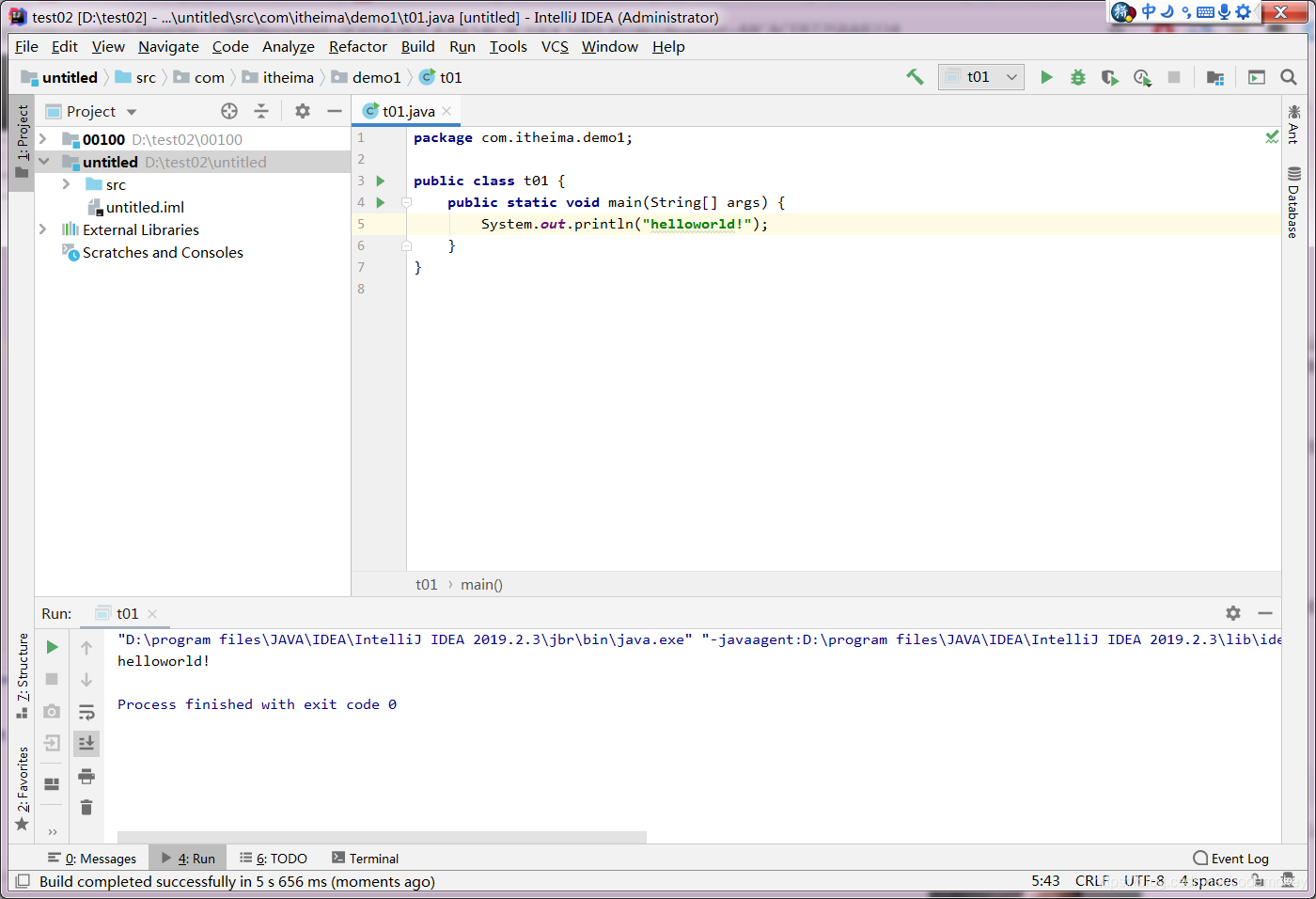The image size is (1316, 899).
Task: Click Up the Stack Trace arrow
Action: 86,647
